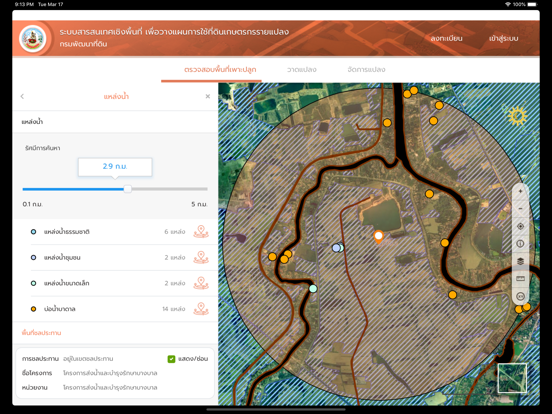The height and width of the screenshot is (414, 552).
Task: Go back using the panel's left chevron
Action: [22, 96]
